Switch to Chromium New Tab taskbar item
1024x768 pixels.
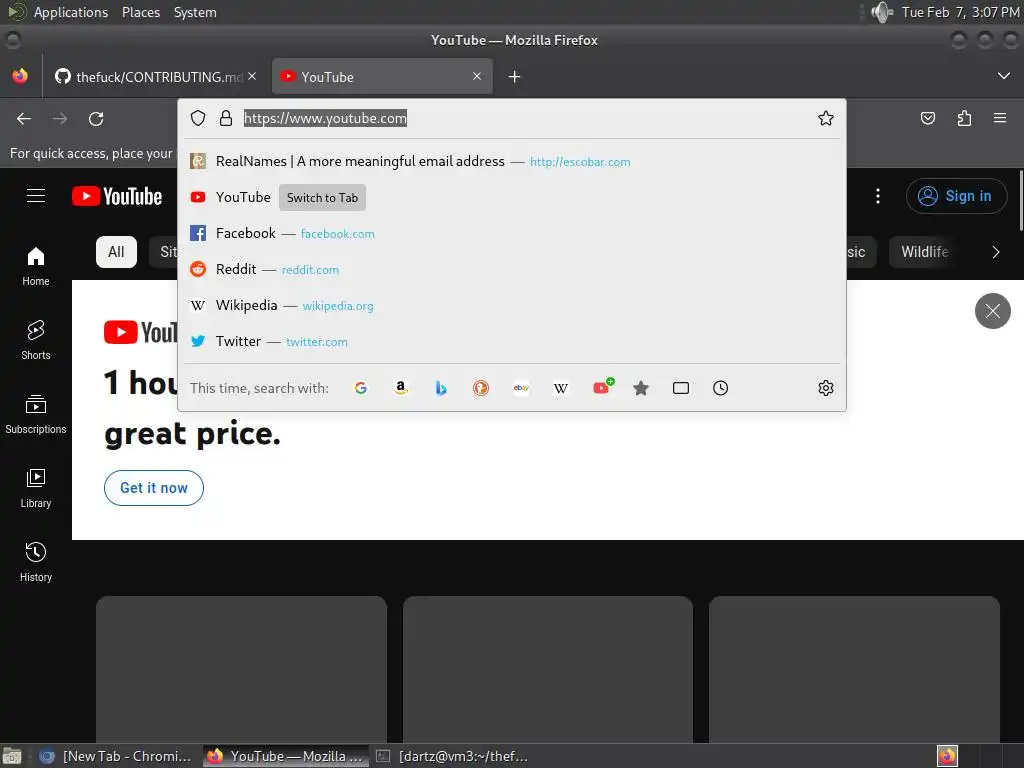[x=116, y=756]
